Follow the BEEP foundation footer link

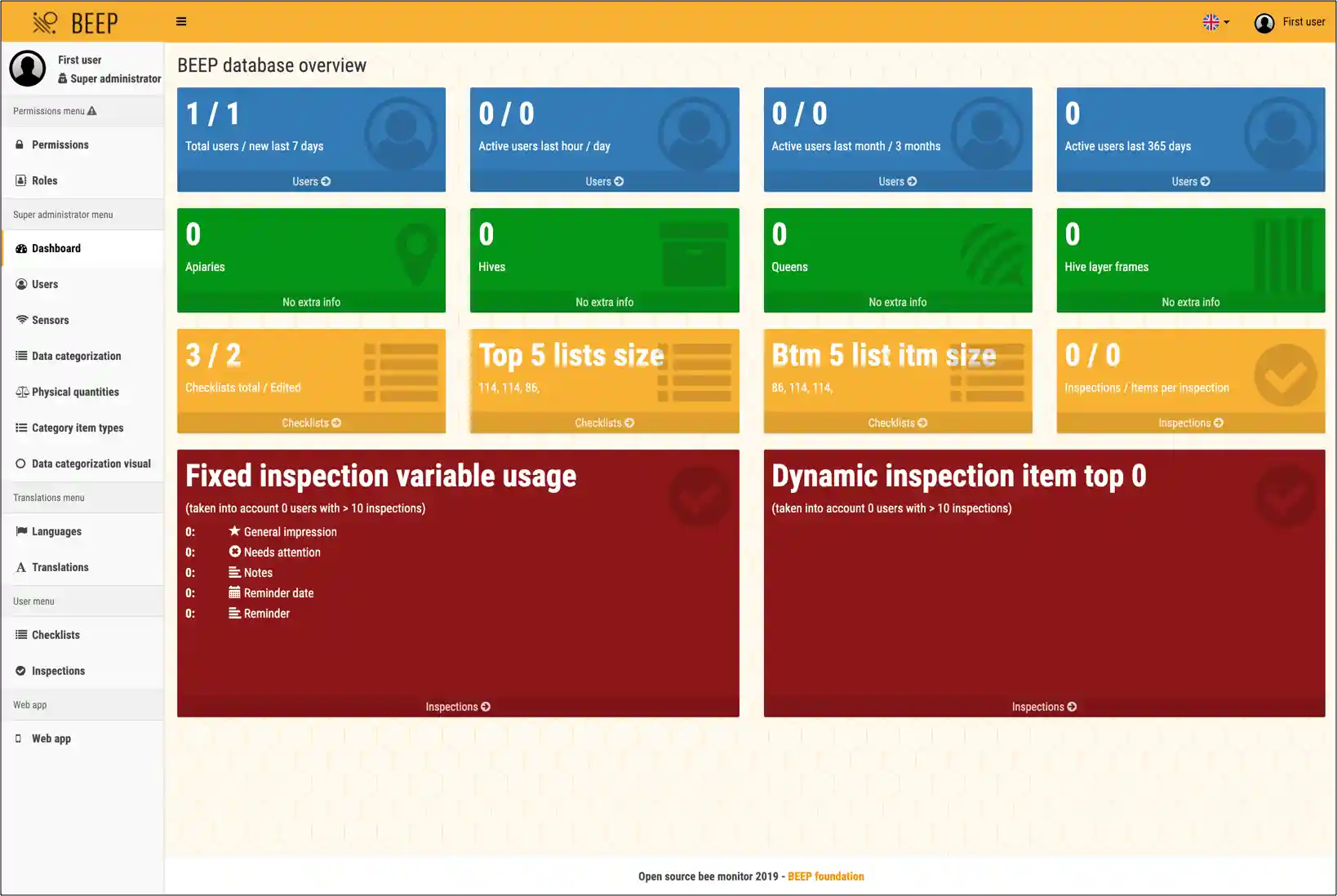[825, 876]
